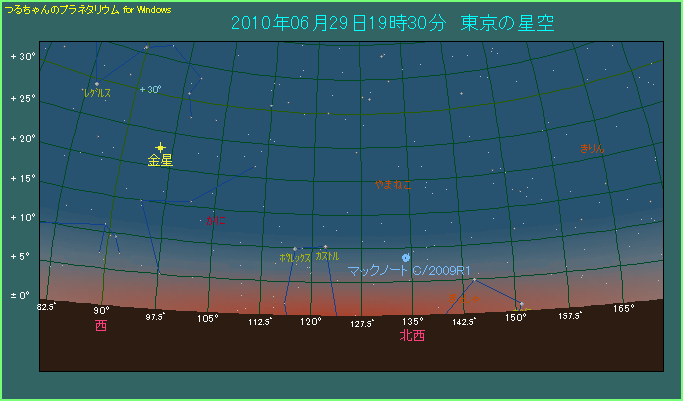This screenshot has height=401, width=683.
Task: Click the 127.5° azimuth label
Action: (362, 323)
